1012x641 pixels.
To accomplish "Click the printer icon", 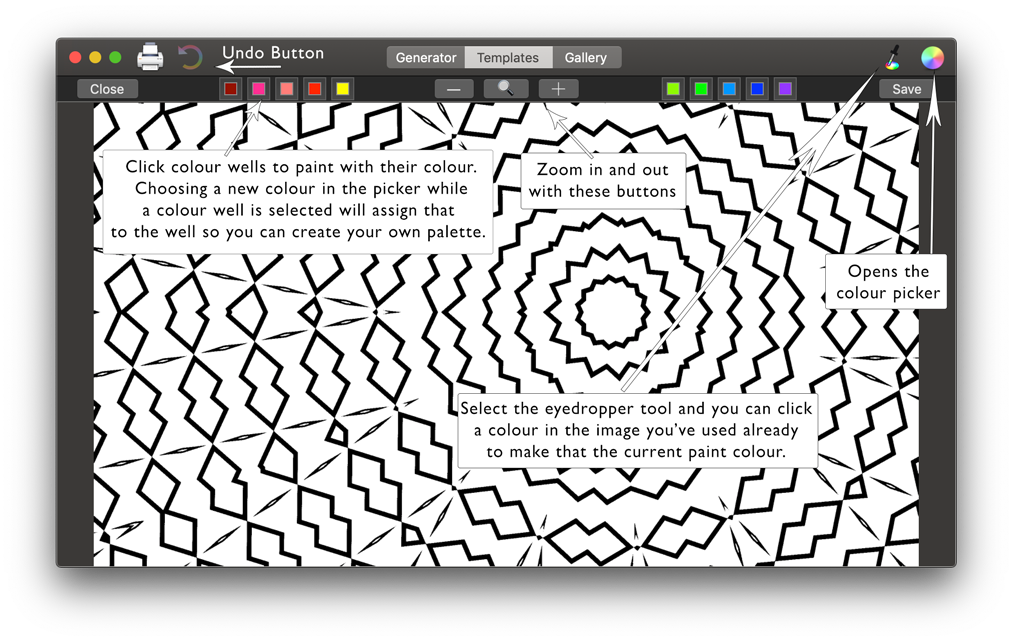I will [150, 57].
